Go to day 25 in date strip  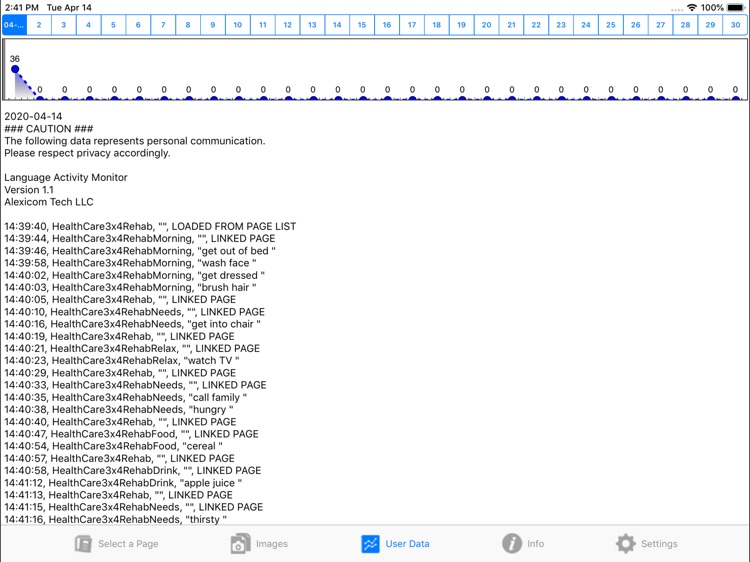[x=611, y=25]
